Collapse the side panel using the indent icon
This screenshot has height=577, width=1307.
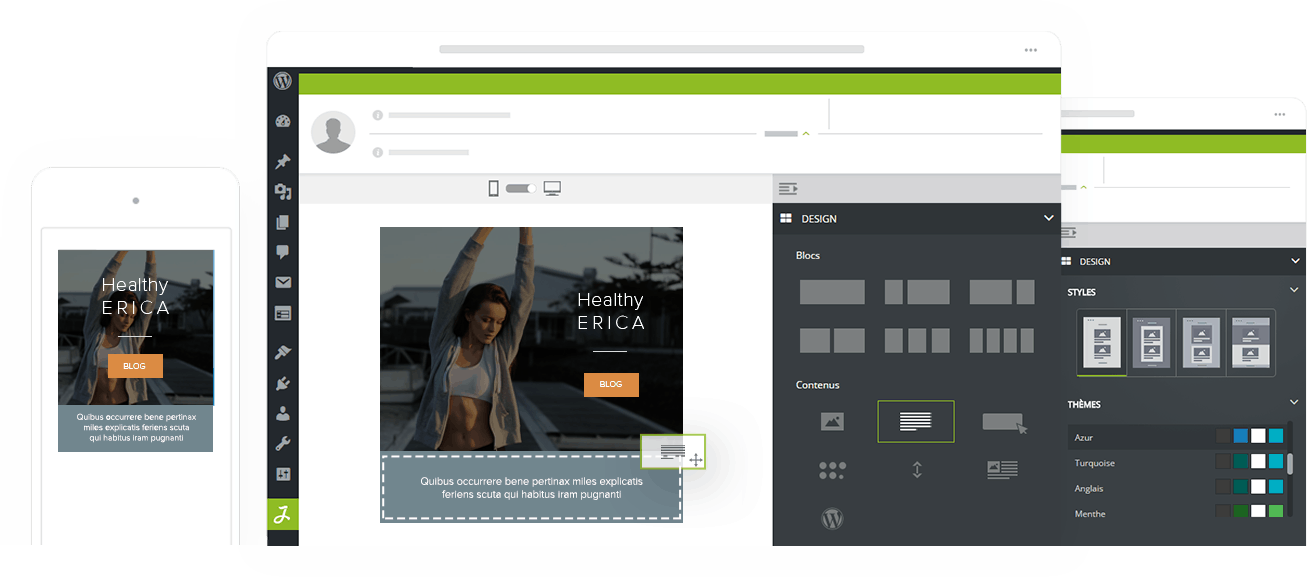[788, 188]
